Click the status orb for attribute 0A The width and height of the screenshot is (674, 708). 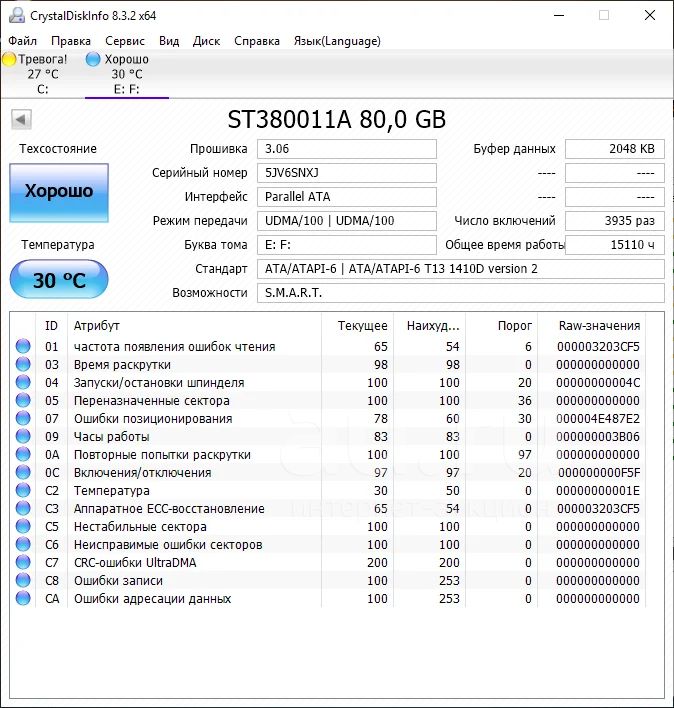pos(23,454)
